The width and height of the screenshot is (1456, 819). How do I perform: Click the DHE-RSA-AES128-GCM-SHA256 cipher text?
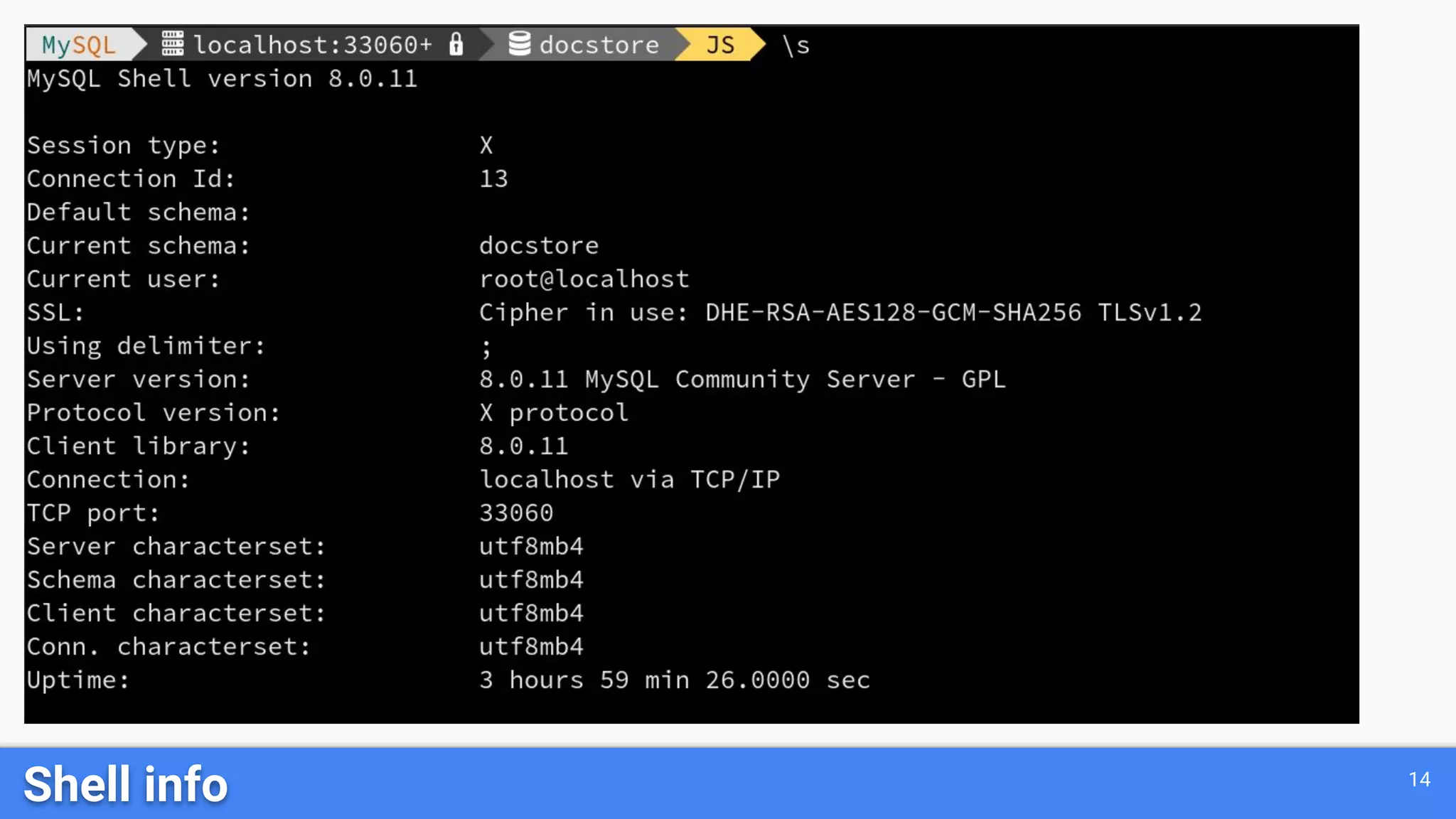[893, 313]
